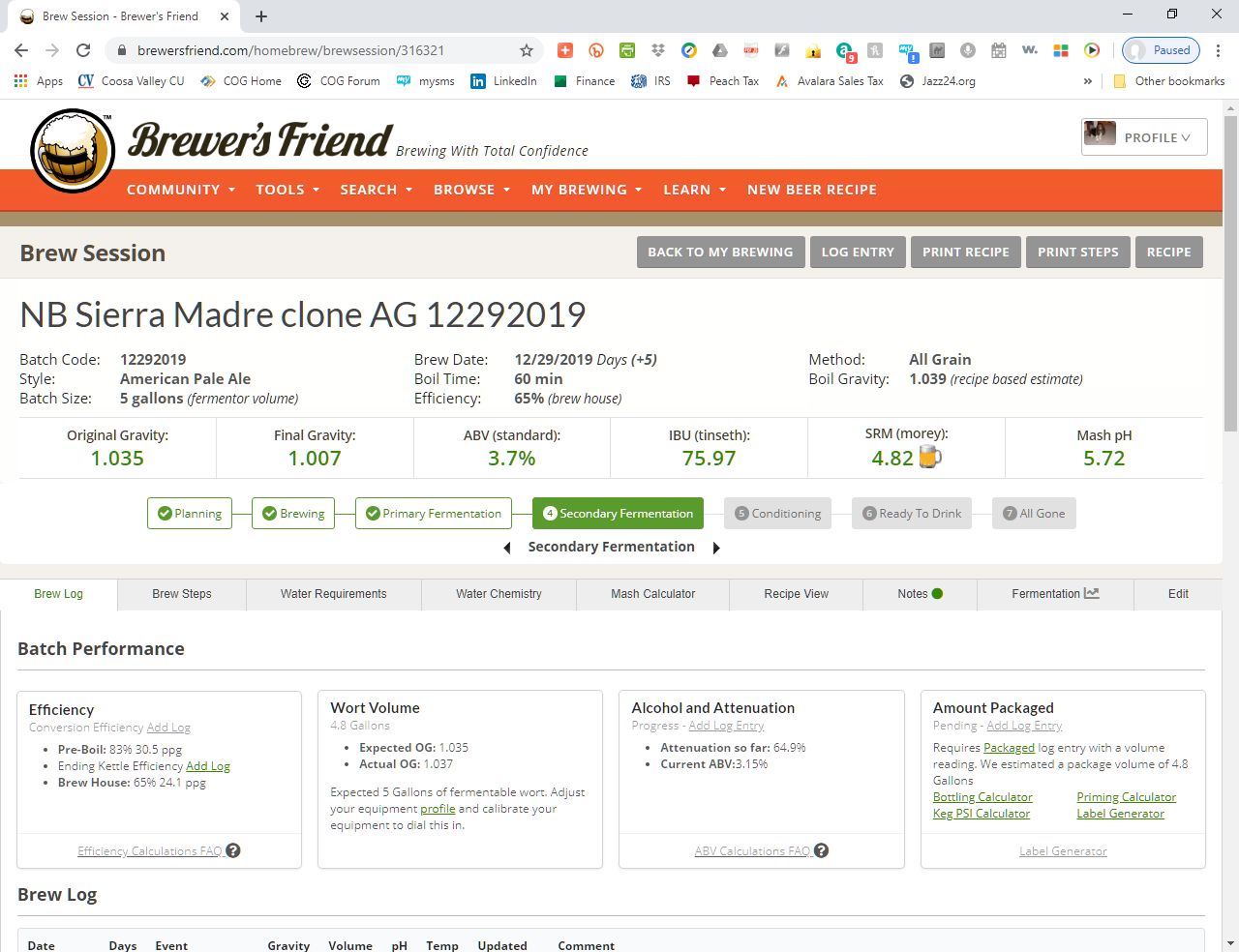This screenshot has height=952, width=1239.
Task: Set phase to Ready To Drink
Action: click(912, 514)
